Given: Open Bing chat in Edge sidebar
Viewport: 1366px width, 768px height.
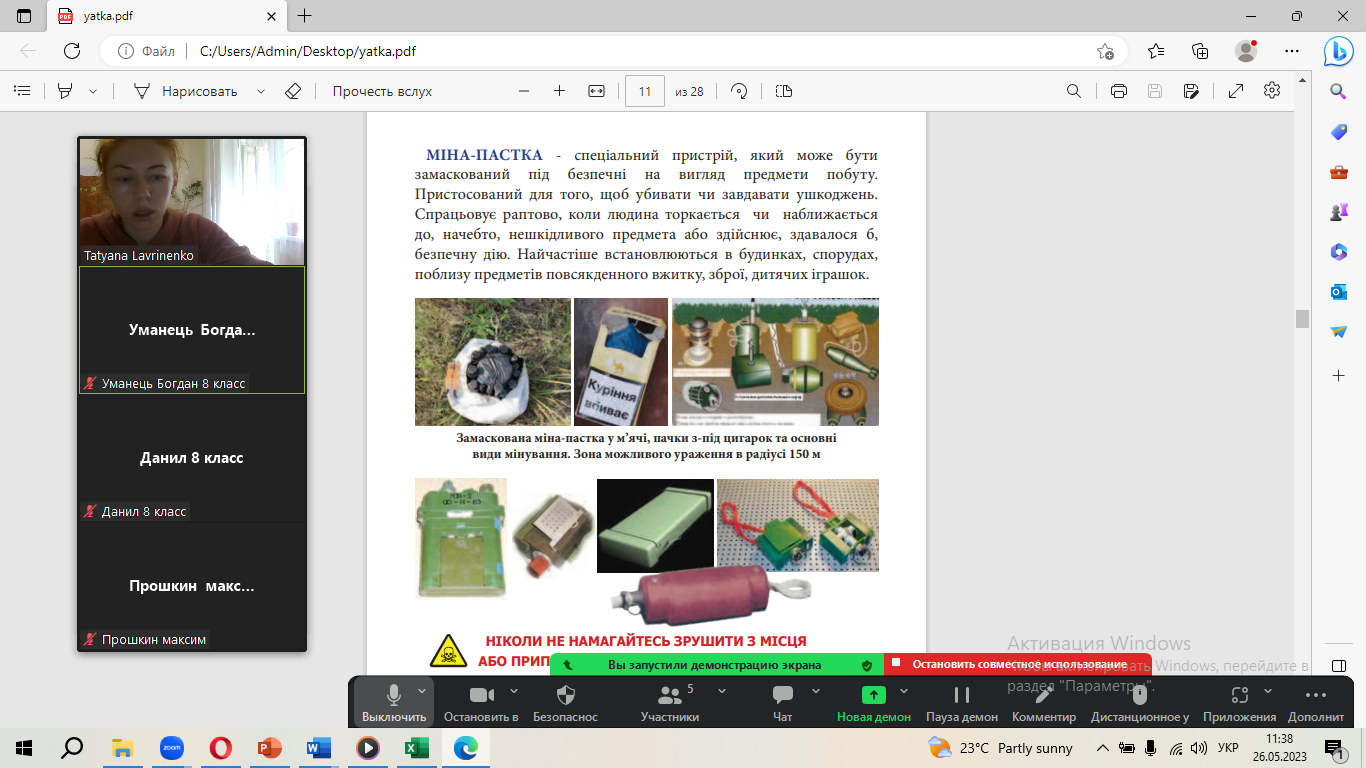Looking at the screenshot, I should [1339, 51].
